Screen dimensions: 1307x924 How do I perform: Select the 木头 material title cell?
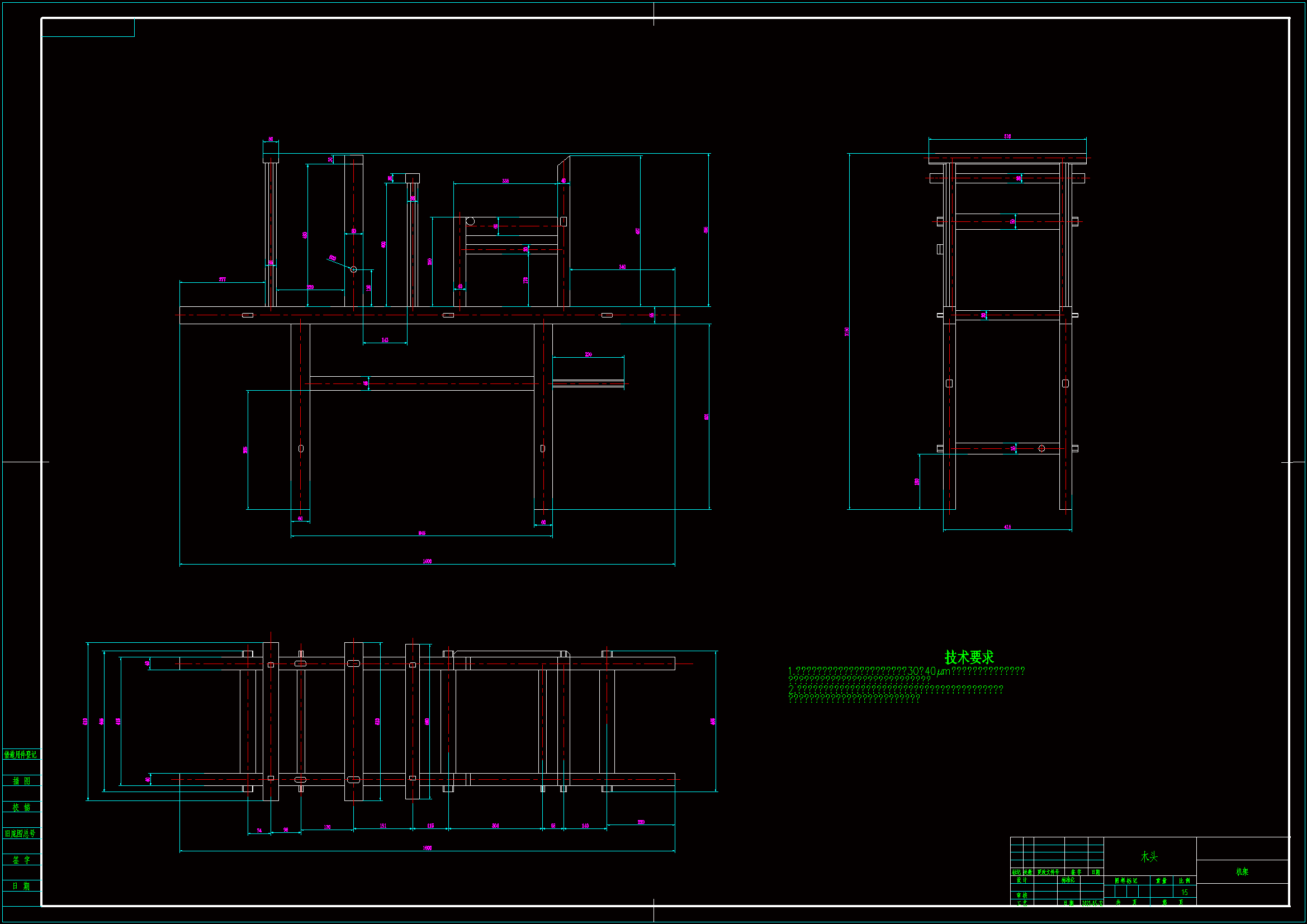(x=1149, y=857)
